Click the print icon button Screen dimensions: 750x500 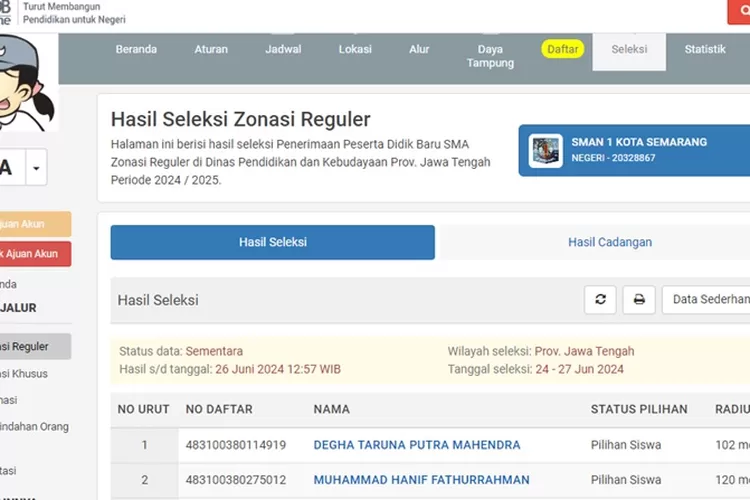(639, 300)
